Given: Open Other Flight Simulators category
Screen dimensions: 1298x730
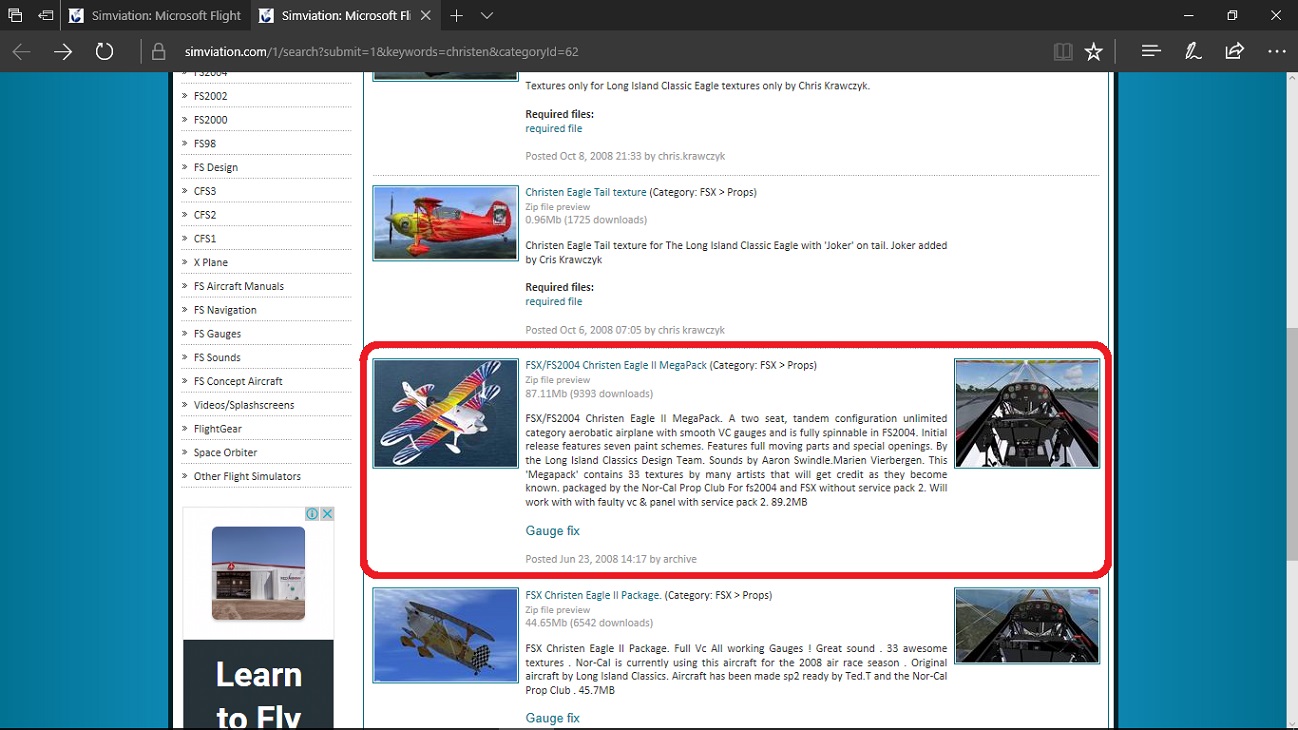Looking at the screenshot, I should [247, 476].
